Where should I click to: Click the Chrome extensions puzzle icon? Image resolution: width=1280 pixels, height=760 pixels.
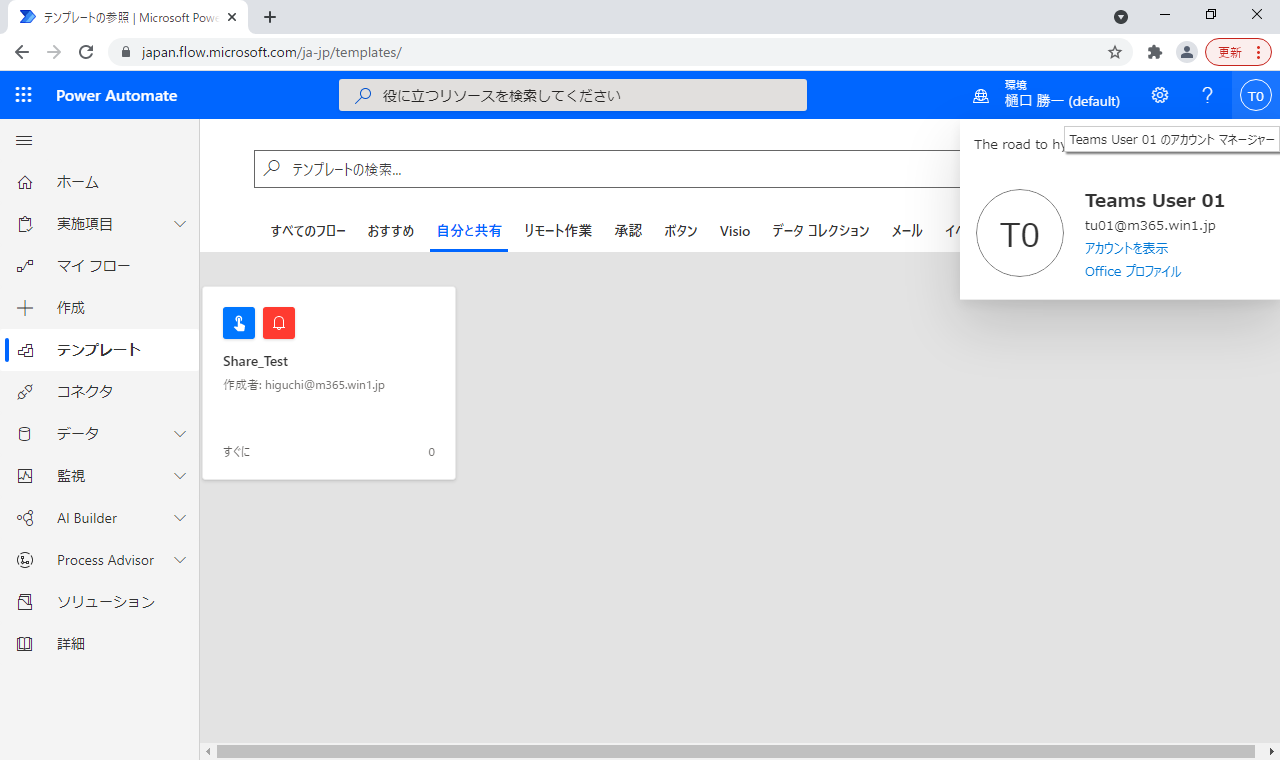(x=1155, y=52)
